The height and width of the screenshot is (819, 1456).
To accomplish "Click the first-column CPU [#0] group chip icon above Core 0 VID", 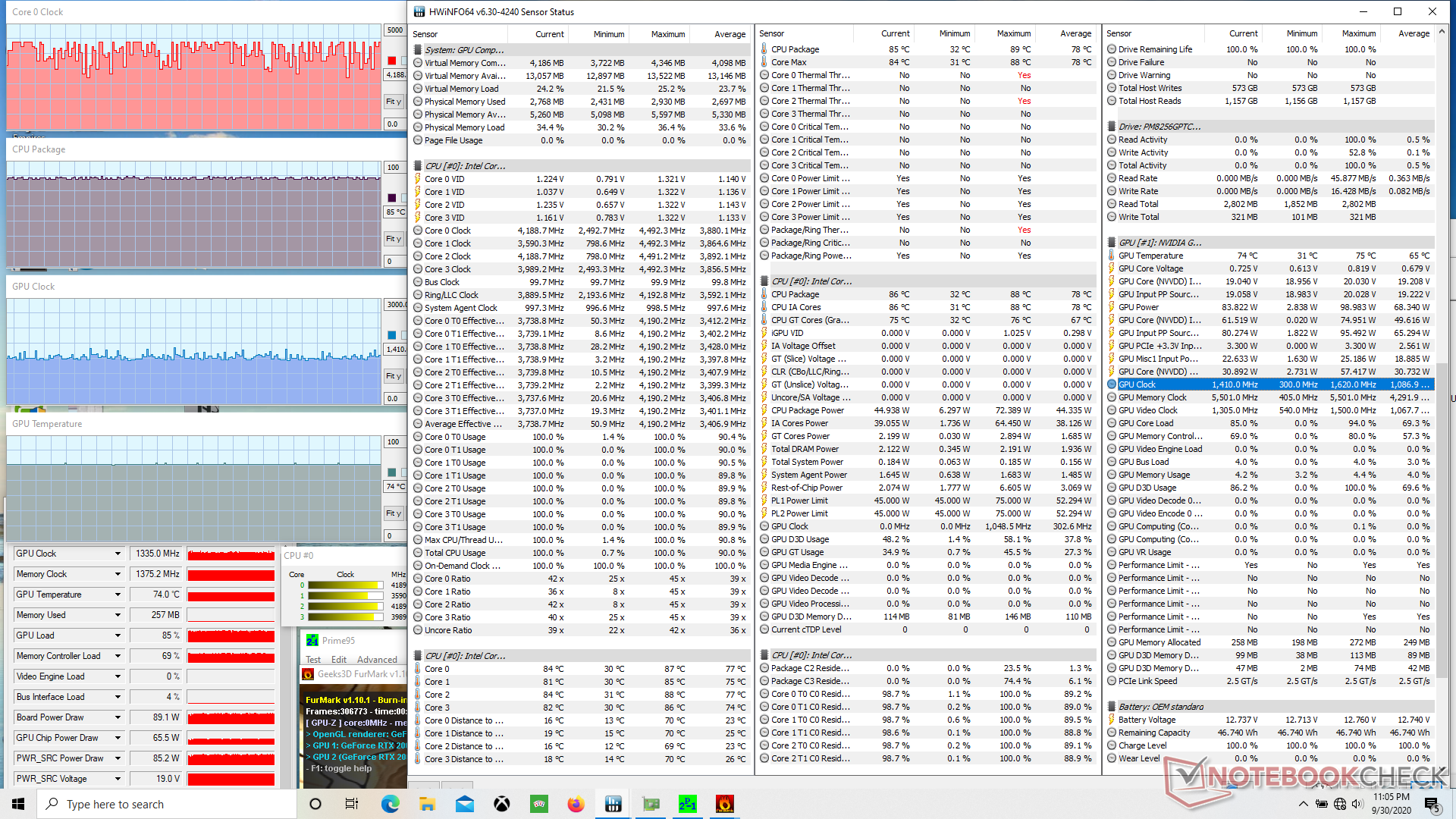I will (418, 166).
